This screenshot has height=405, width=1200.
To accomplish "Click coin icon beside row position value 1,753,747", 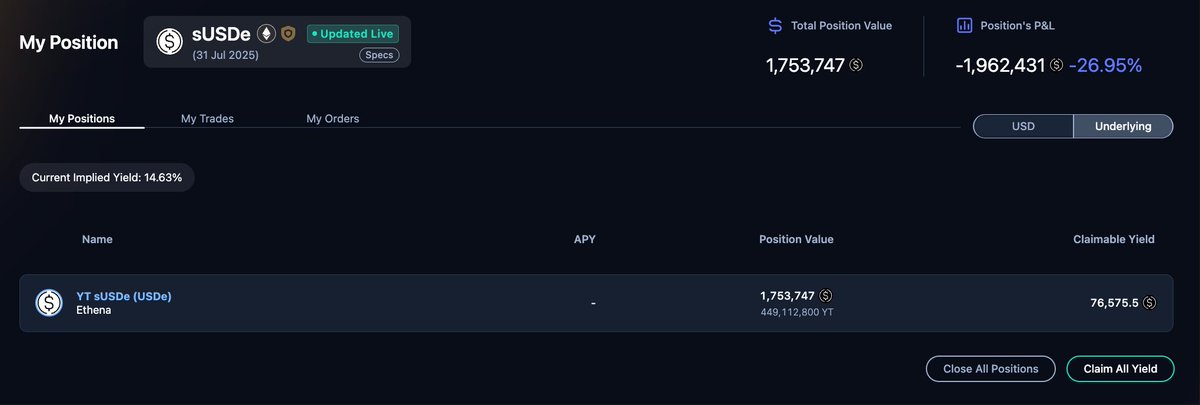I will [x=826, y=296].
